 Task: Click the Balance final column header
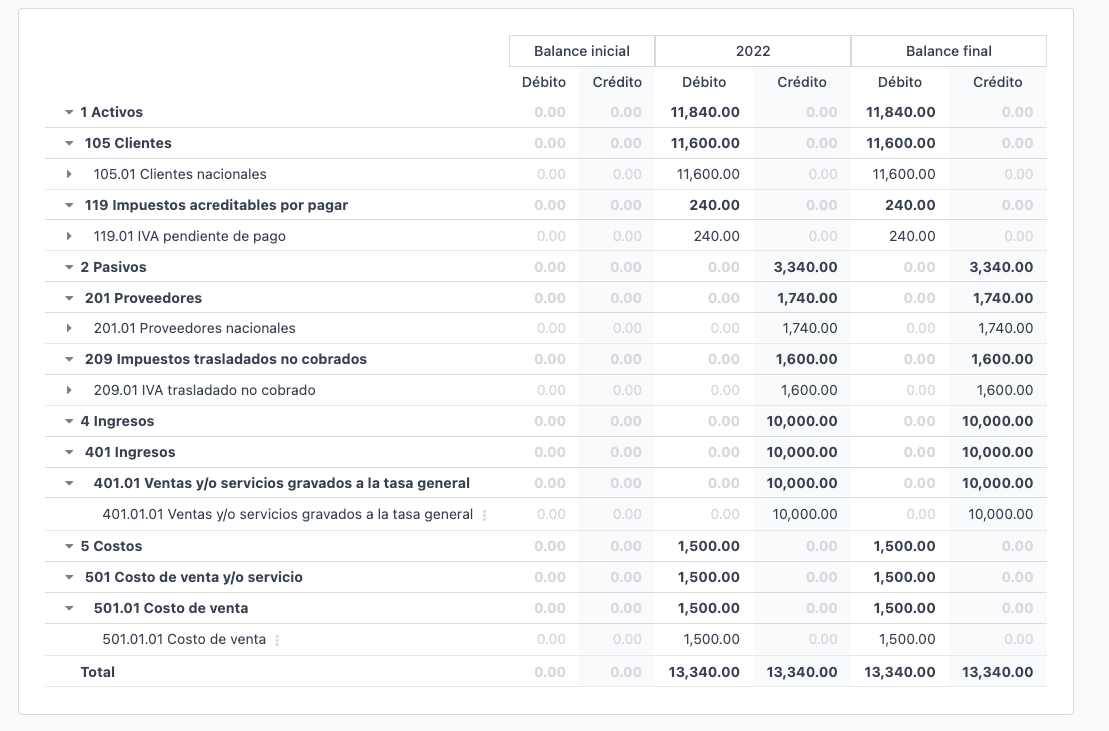tap(948, 51)
